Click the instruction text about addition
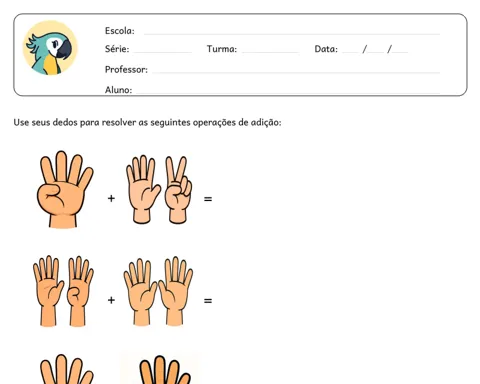This screenshot has height=384, width=480. point(147,123)
